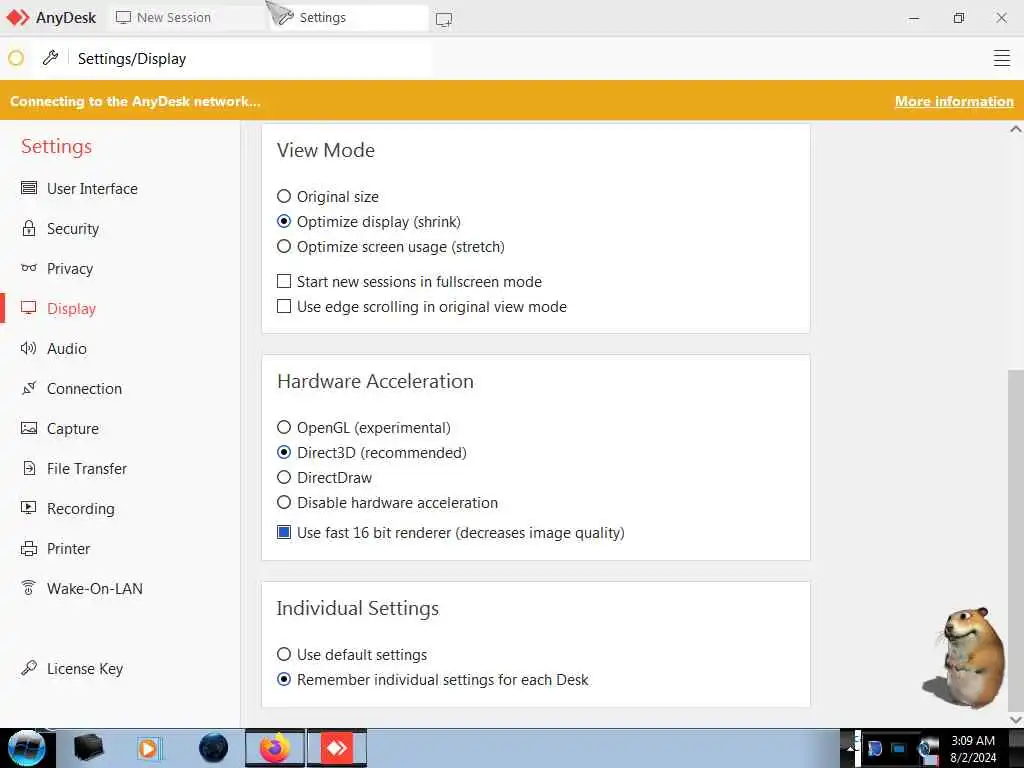Click the wrench icon in address bar

[50, 58]
